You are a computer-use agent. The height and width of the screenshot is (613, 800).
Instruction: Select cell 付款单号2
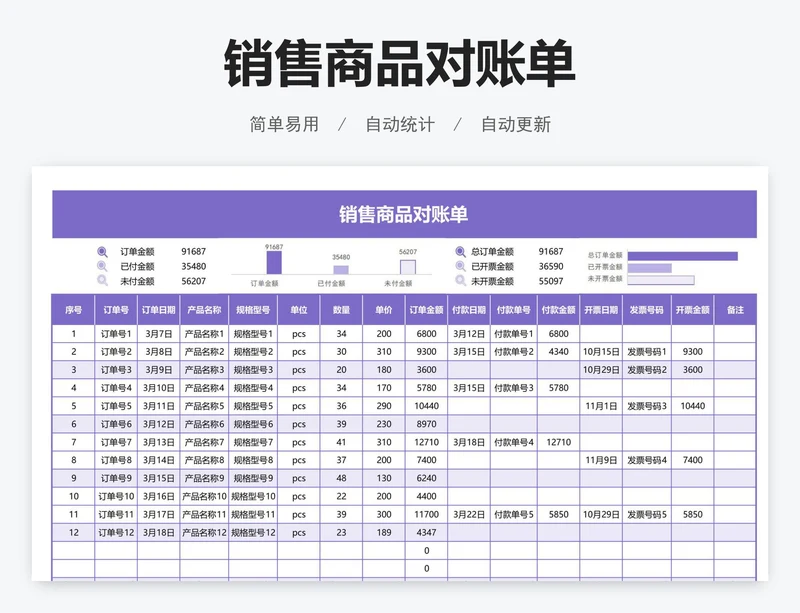[x=514, y=352]
